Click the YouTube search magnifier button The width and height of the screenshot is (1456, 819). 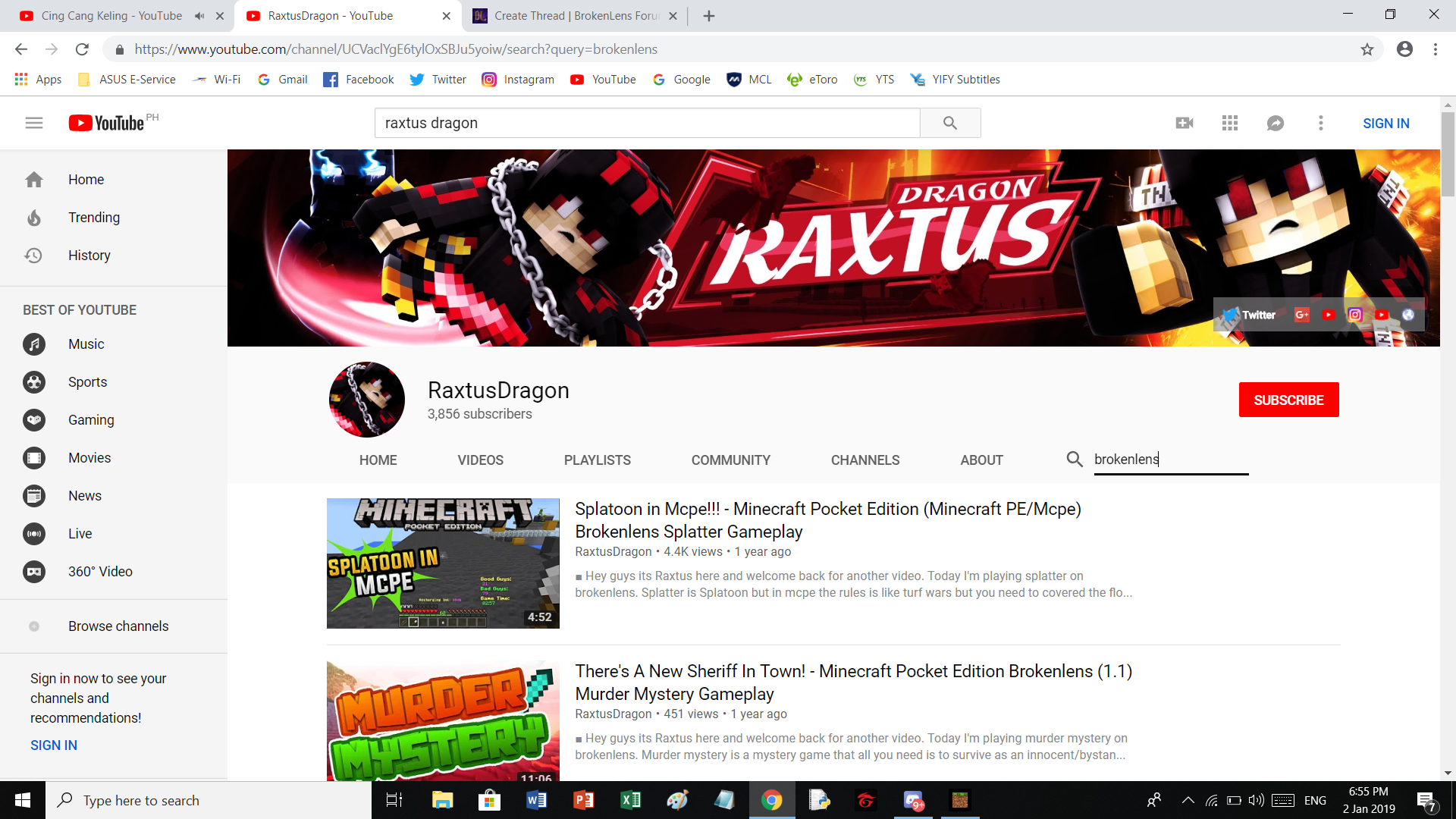pos(950,123)
